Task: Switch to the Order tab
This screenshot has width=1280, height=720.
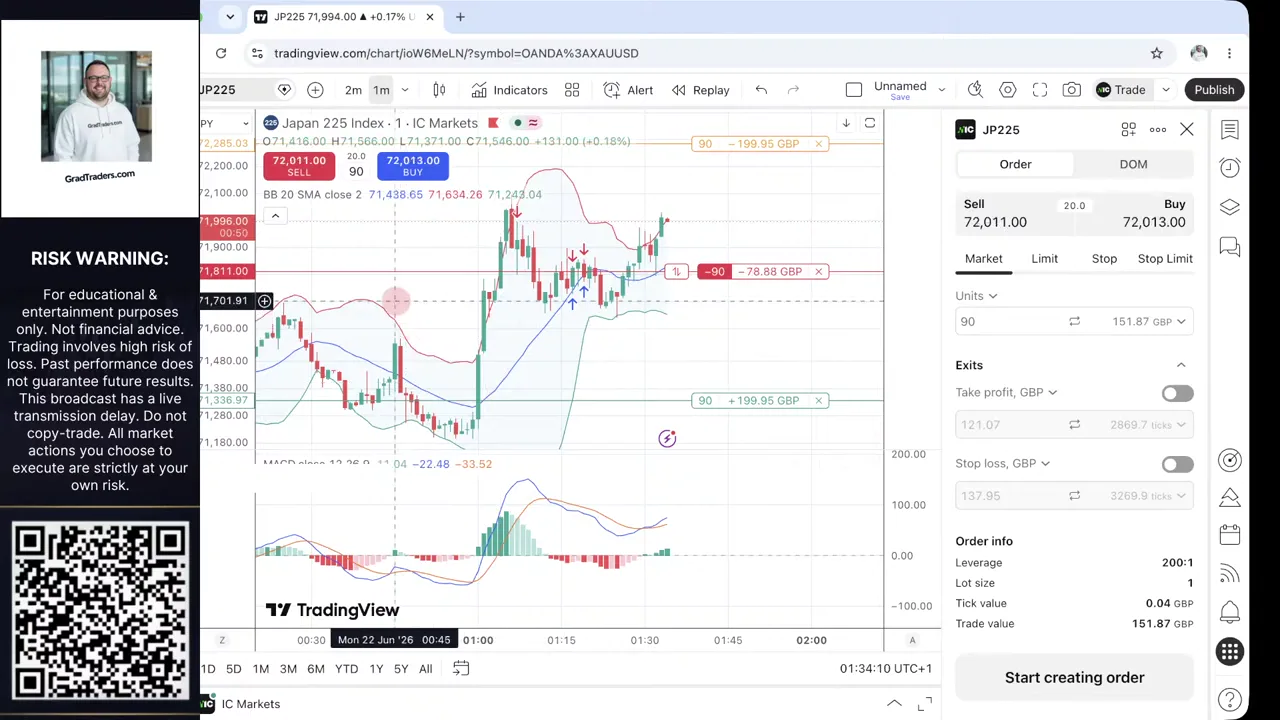Action: point(1015,164)
